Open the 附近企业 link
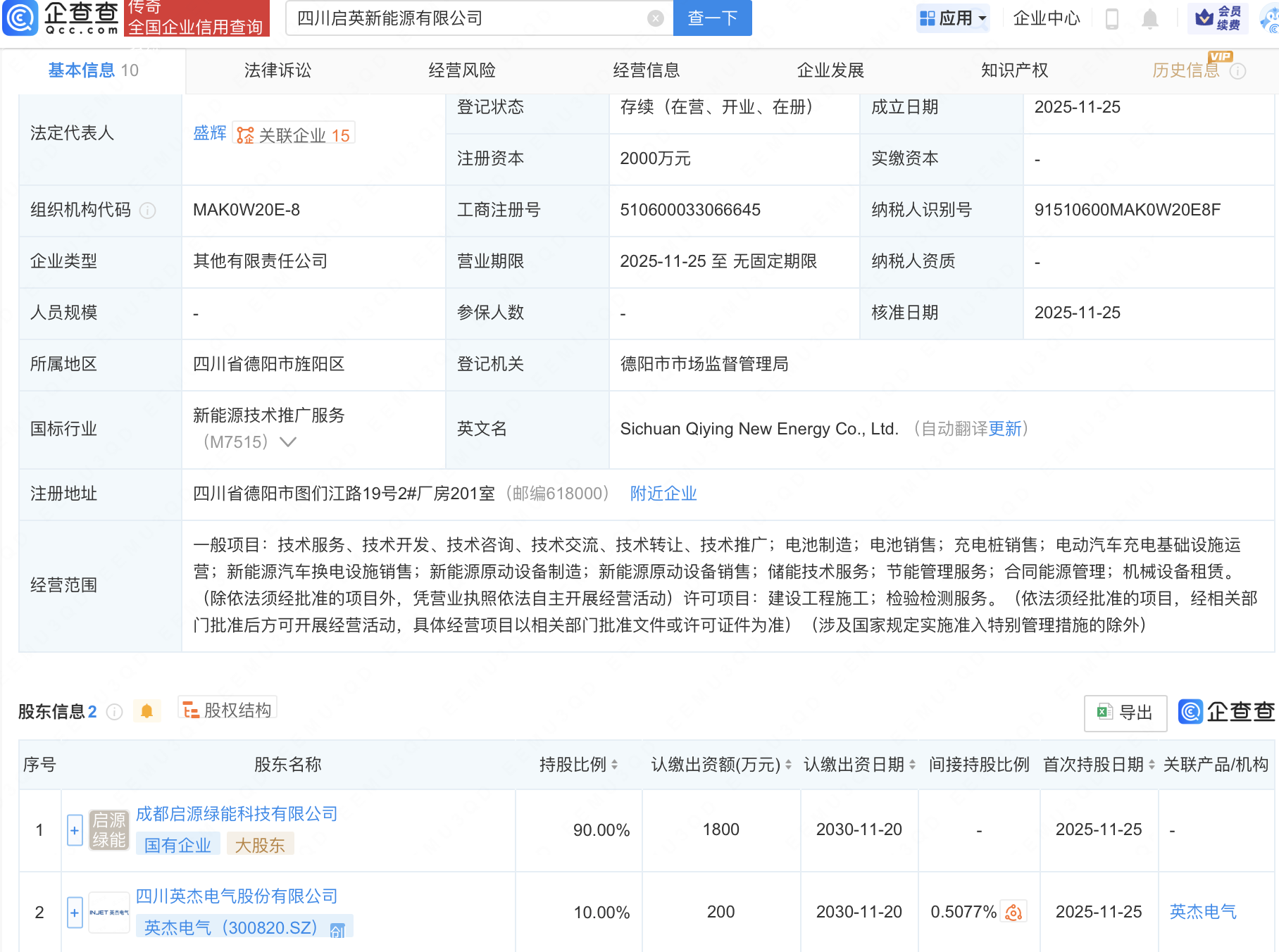 tap(663, 494)
